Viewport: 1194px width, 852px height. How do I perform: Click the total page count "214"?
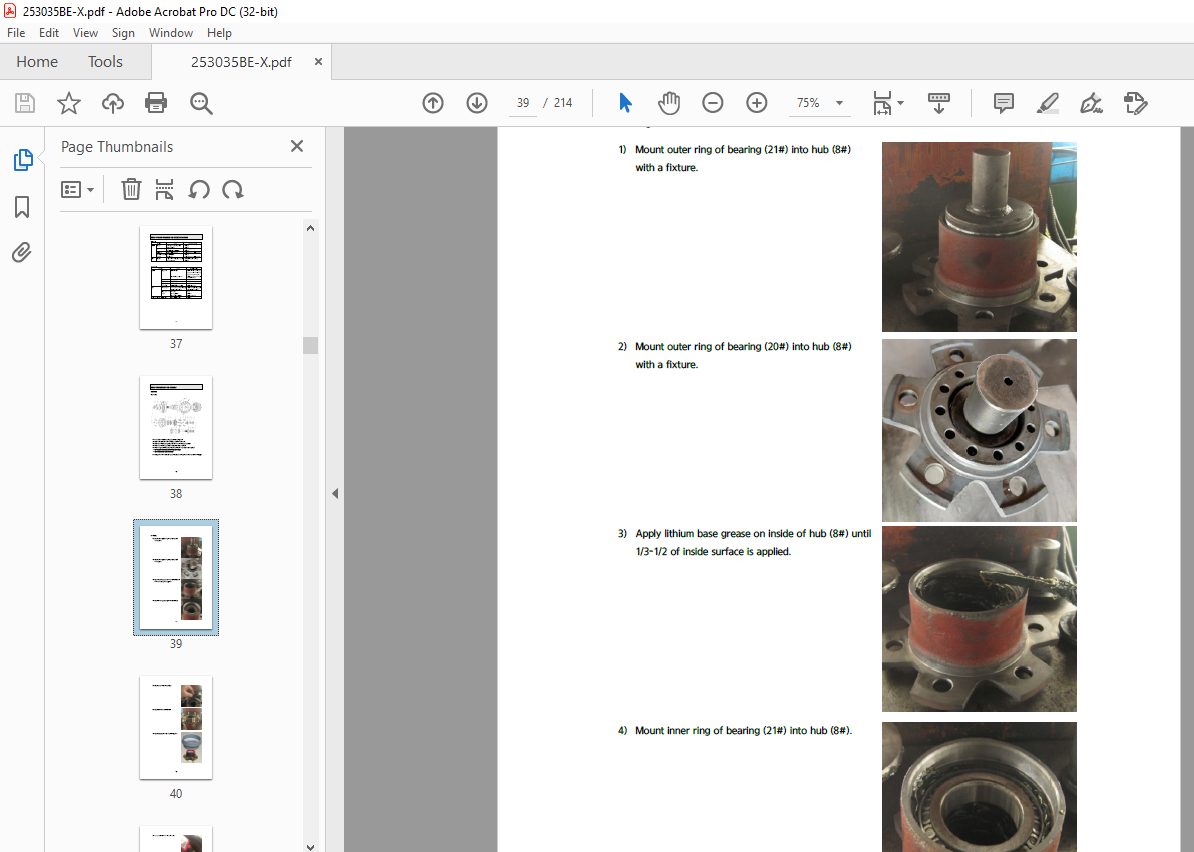click(x=563, y=103)
